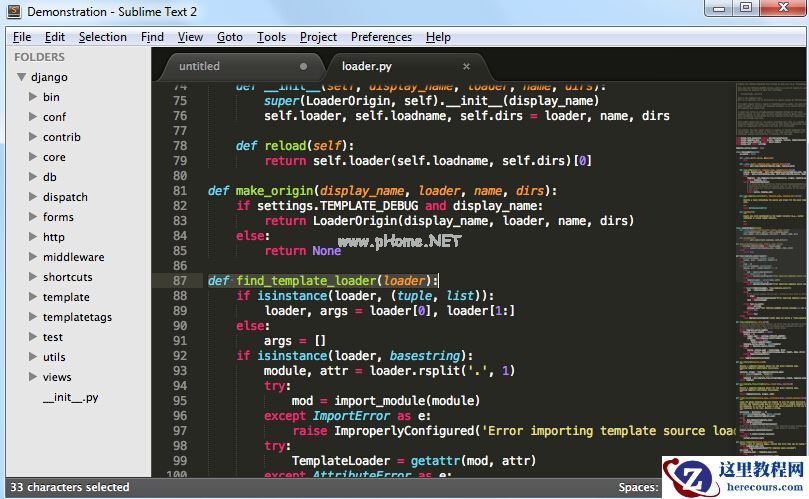The width and height of the screenshot is (809, 499).
Task: Click the unsaved dot on untitled tab
Action: click(304, 67)
